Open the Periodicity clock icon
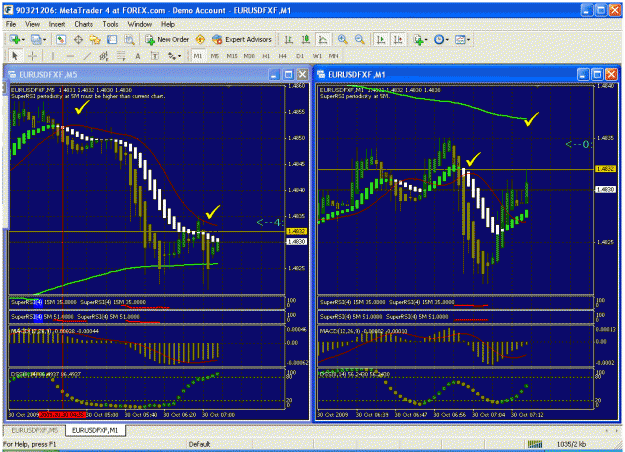 439,39
